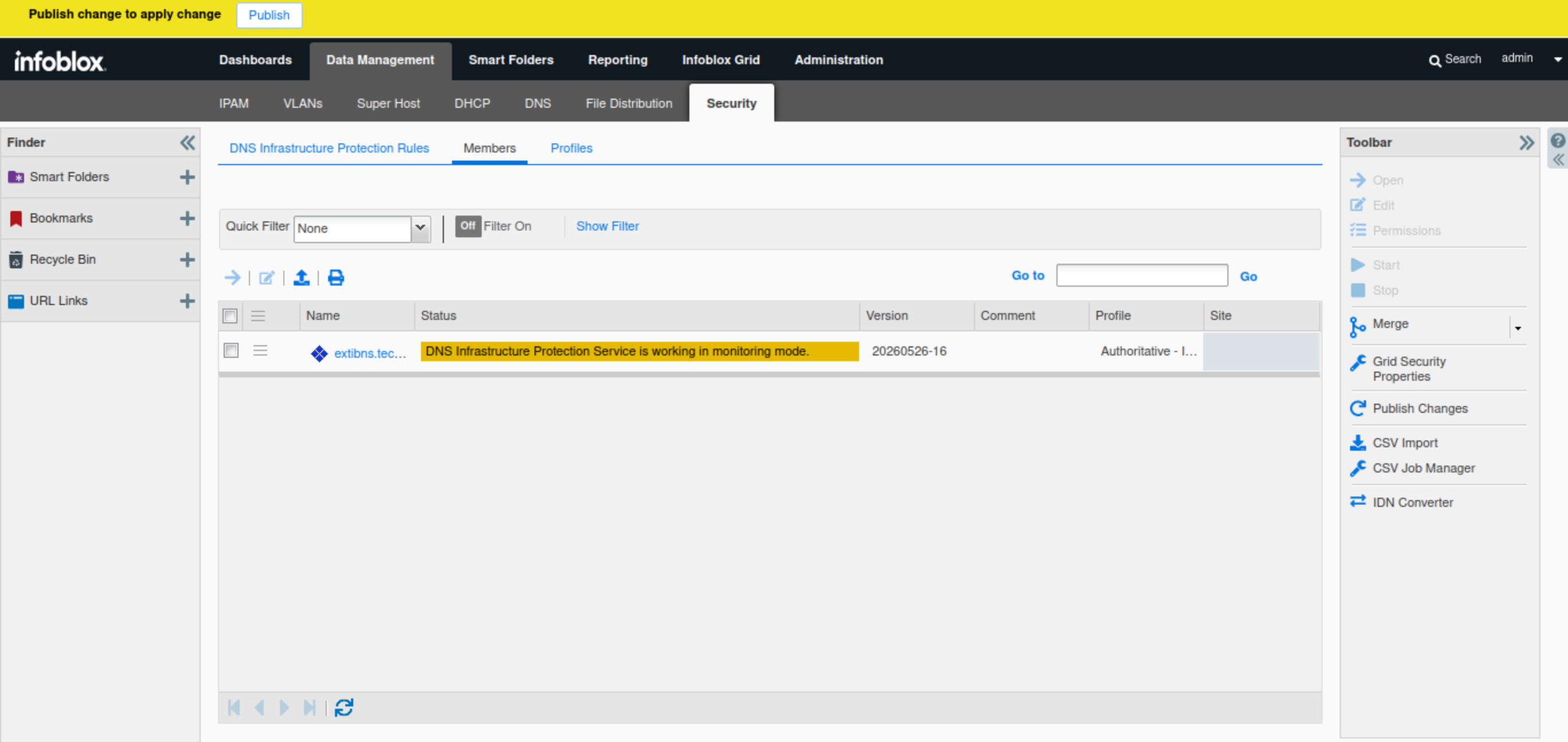The image size is (1568, 742).
Task: Click the Go to input field
Action: tap(1141, 276)
